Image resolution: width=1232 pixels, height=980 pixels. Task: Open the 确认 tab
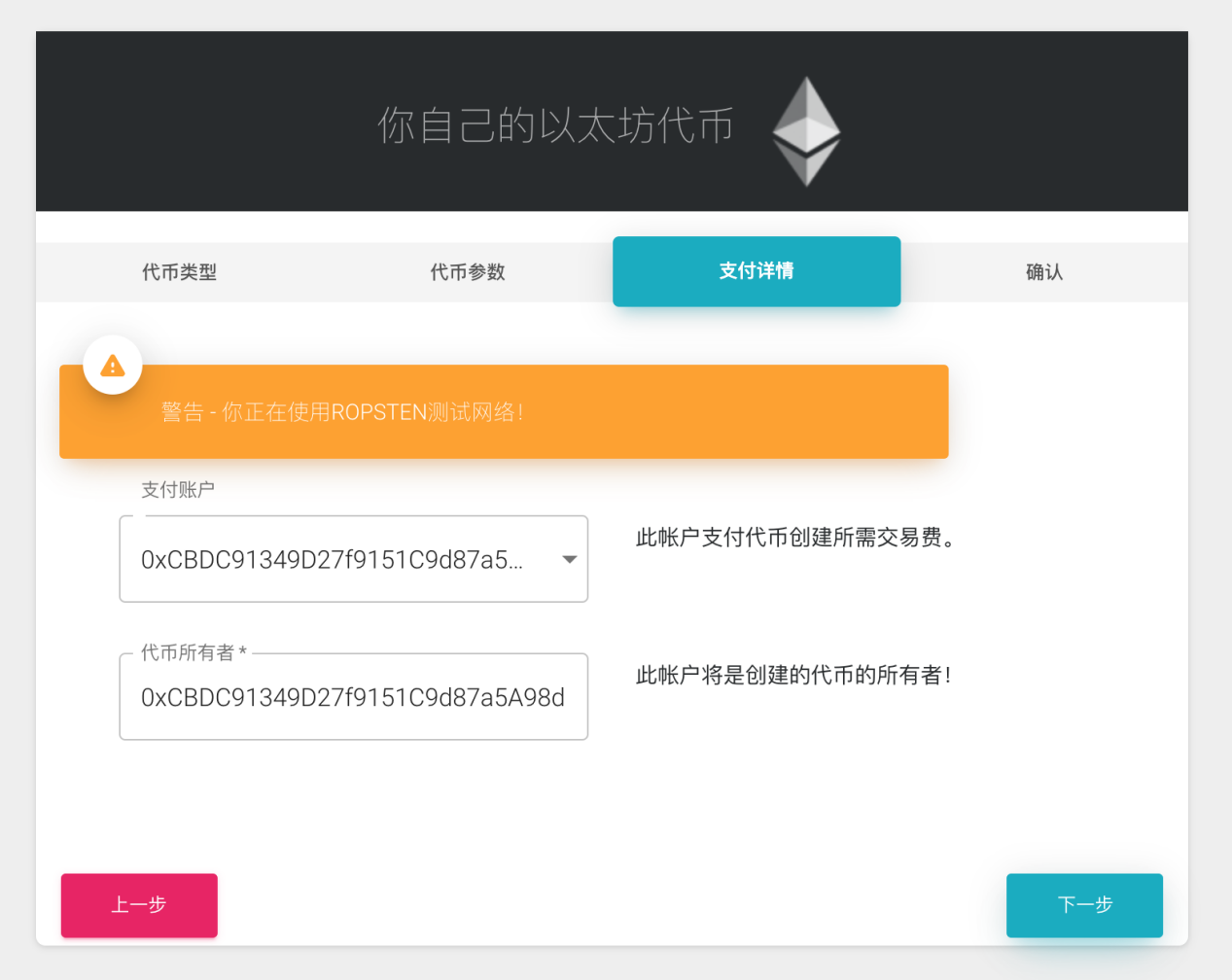click(x=1043, y=272)
